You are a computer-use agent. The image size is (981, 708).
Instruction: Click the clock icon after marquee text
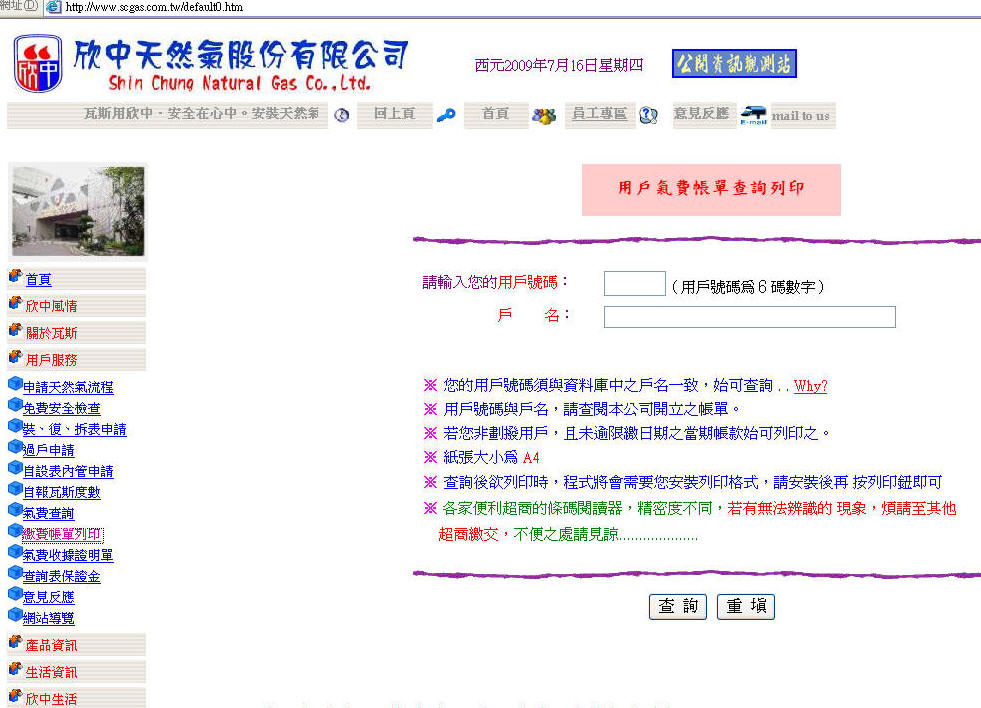point(342,115)
